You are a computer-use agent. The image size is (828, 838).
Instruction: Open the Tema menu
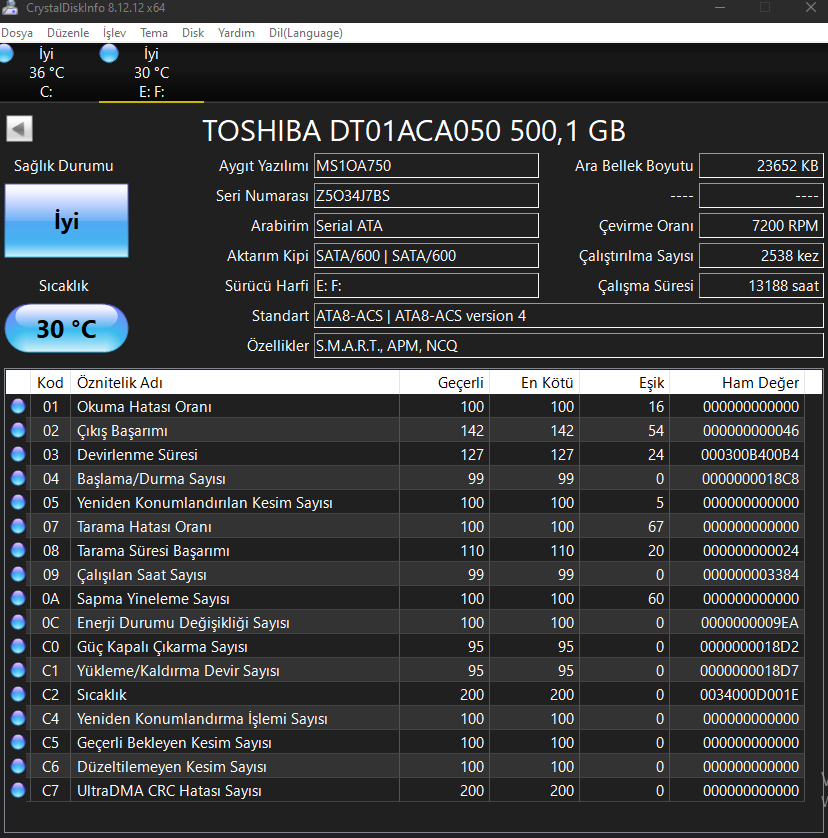154,33
